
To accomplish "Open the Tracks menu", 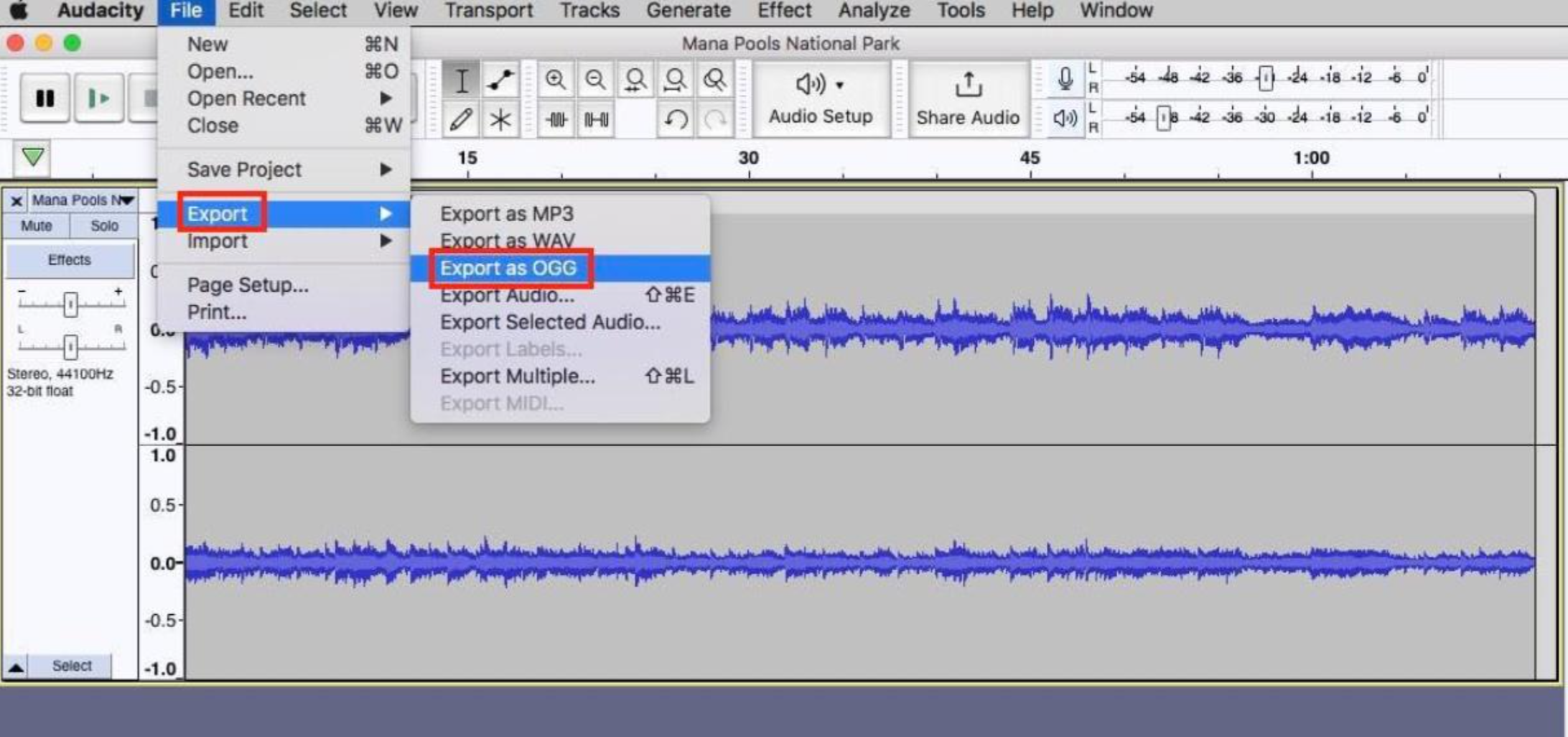I will coord(589,11).
